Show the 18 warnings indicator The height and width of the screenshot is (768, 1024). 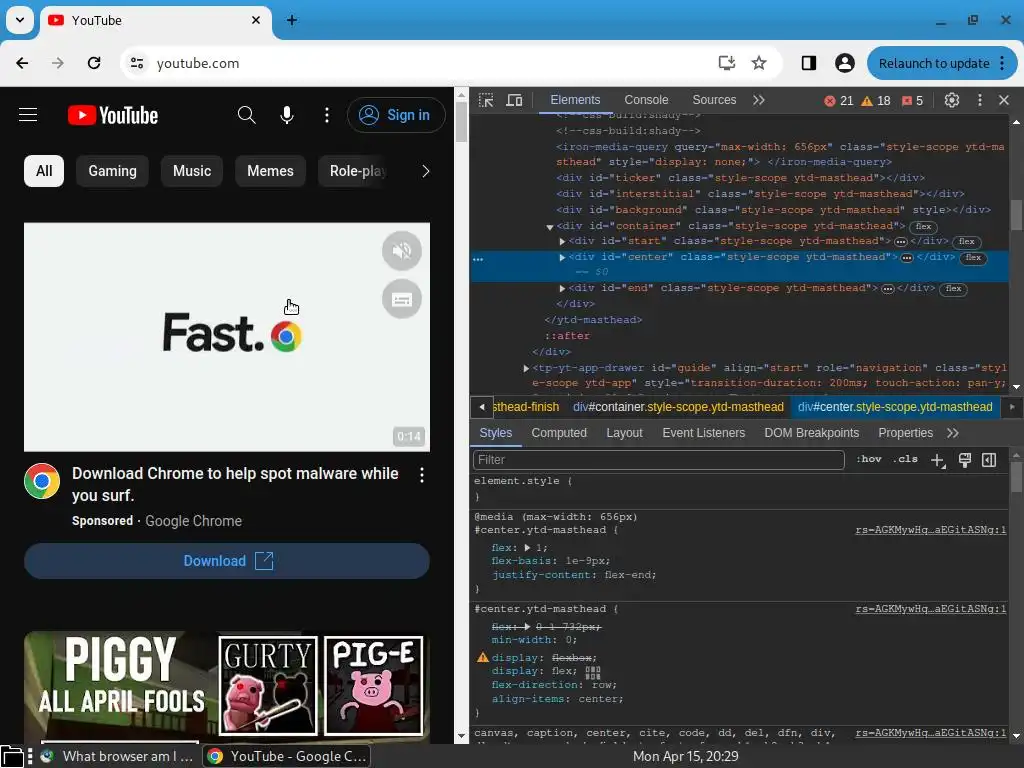pyautogui.click(x=876, y=101)
